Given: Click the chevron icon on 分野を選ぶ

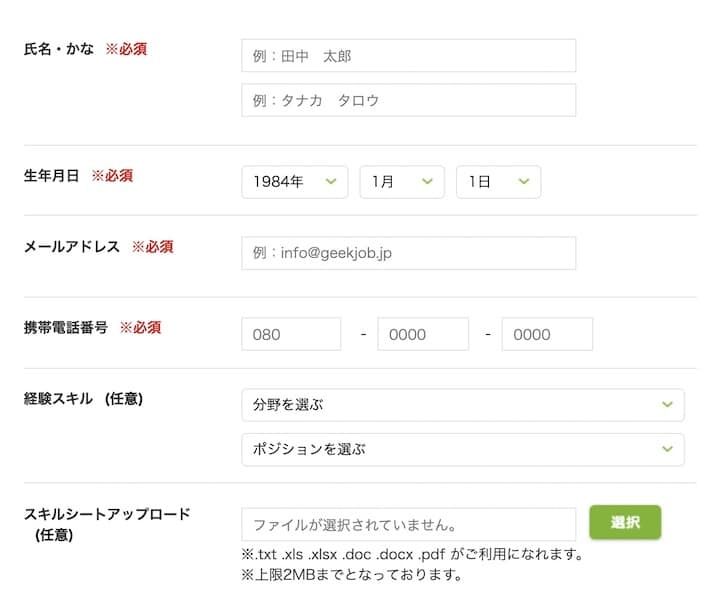Looking at the screenshot, I should point(667,405).
